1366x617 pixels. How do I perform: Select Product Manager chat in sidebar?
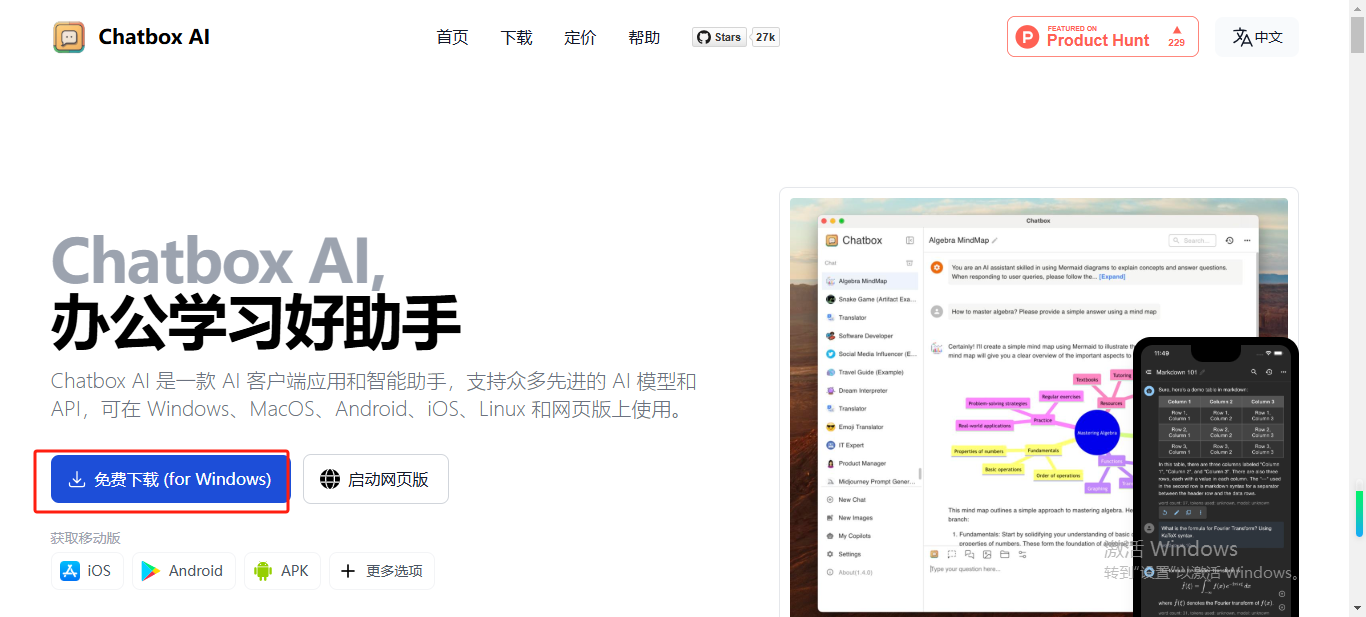pyautogui.click(x=870, y=463)
